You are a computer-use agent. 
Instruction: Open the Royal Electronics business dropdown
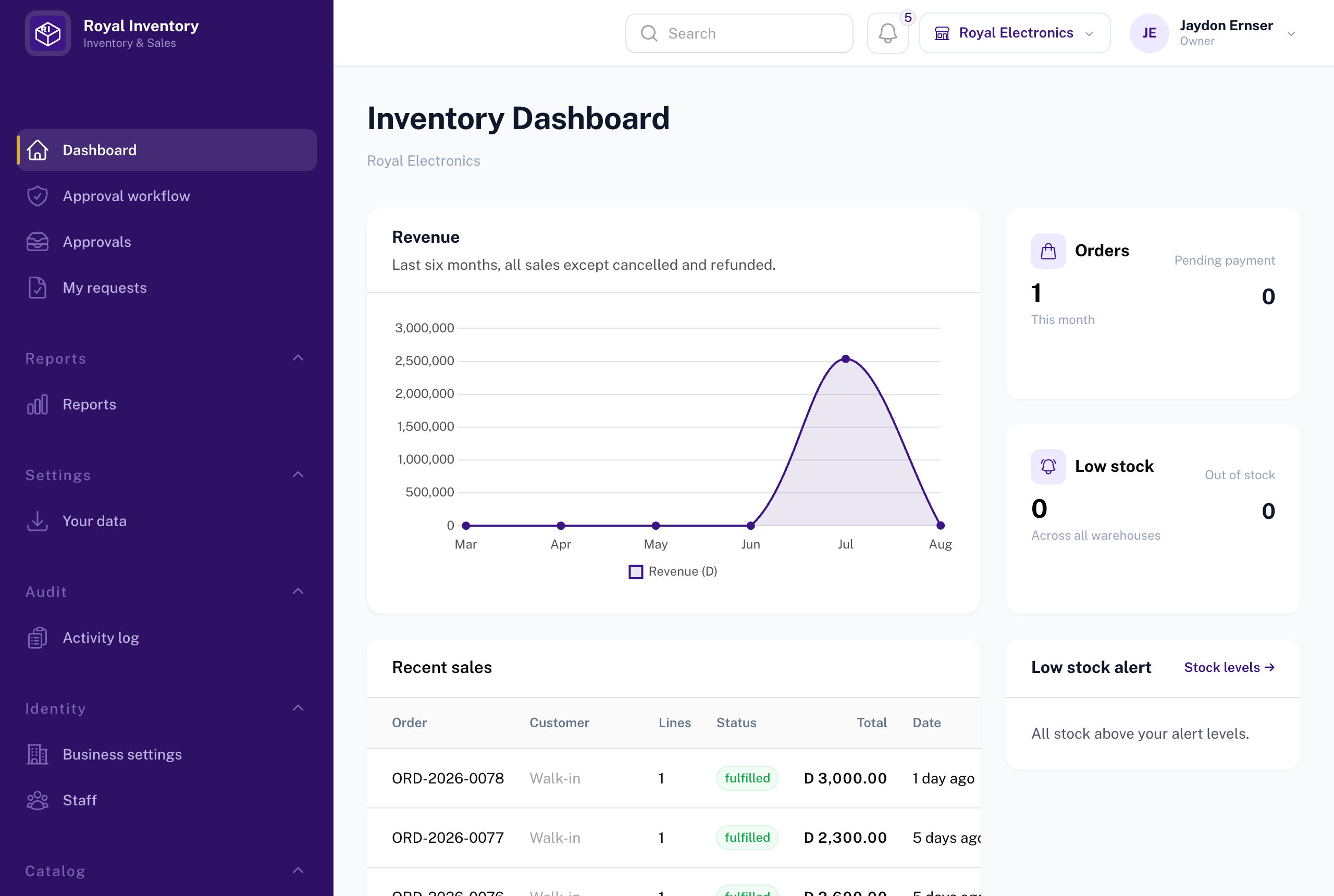(x=1015, y=33)
